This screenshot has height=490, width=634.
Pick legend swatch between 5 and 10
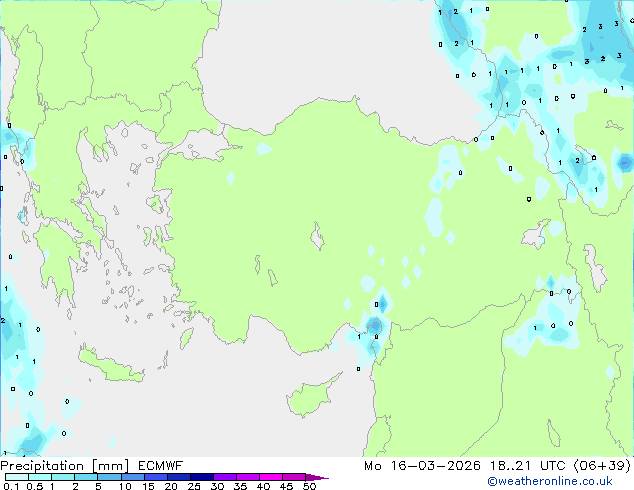(111, 477)
